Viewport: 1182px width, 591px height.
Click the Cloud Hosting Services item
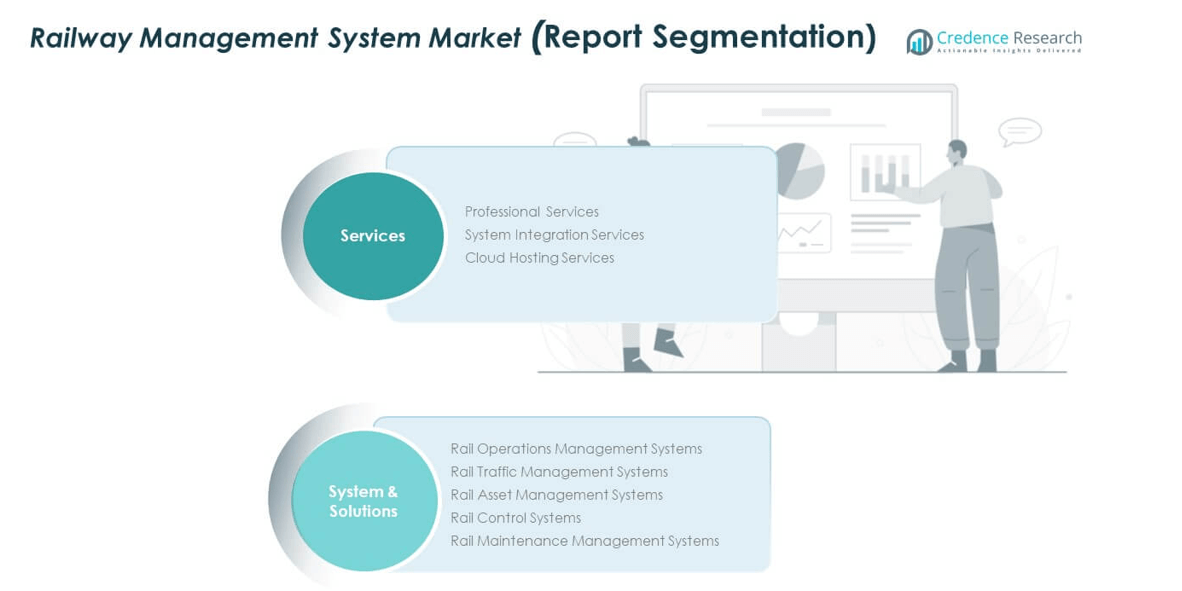[539, 258]
